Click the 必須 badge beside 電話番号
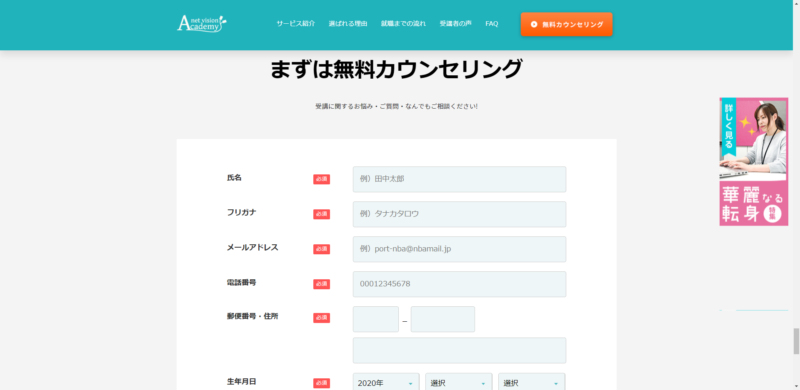Screen dimensions: 800x390 point(321,284)
